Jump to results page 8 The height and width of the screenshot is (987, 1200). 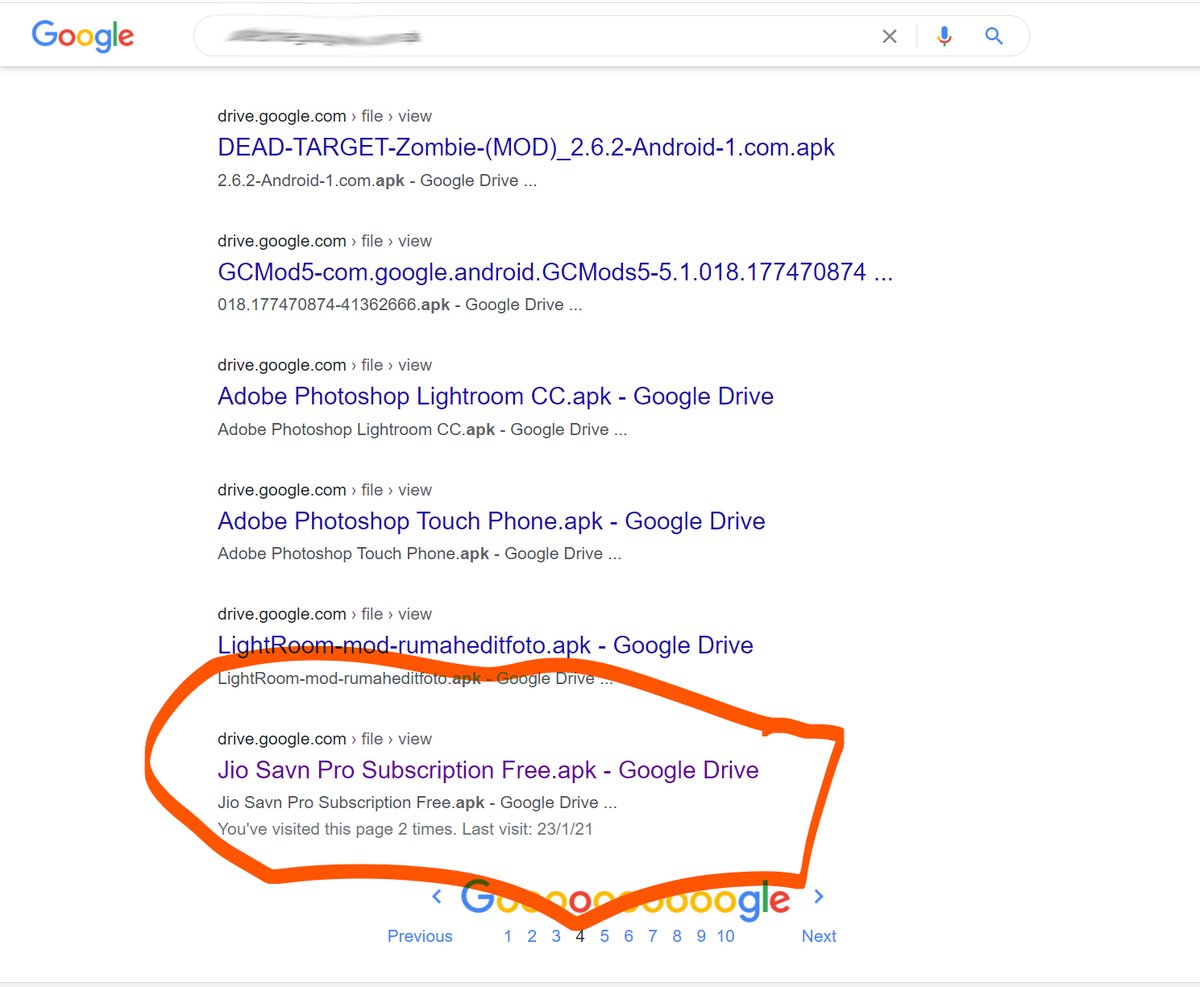coord(677,936)
